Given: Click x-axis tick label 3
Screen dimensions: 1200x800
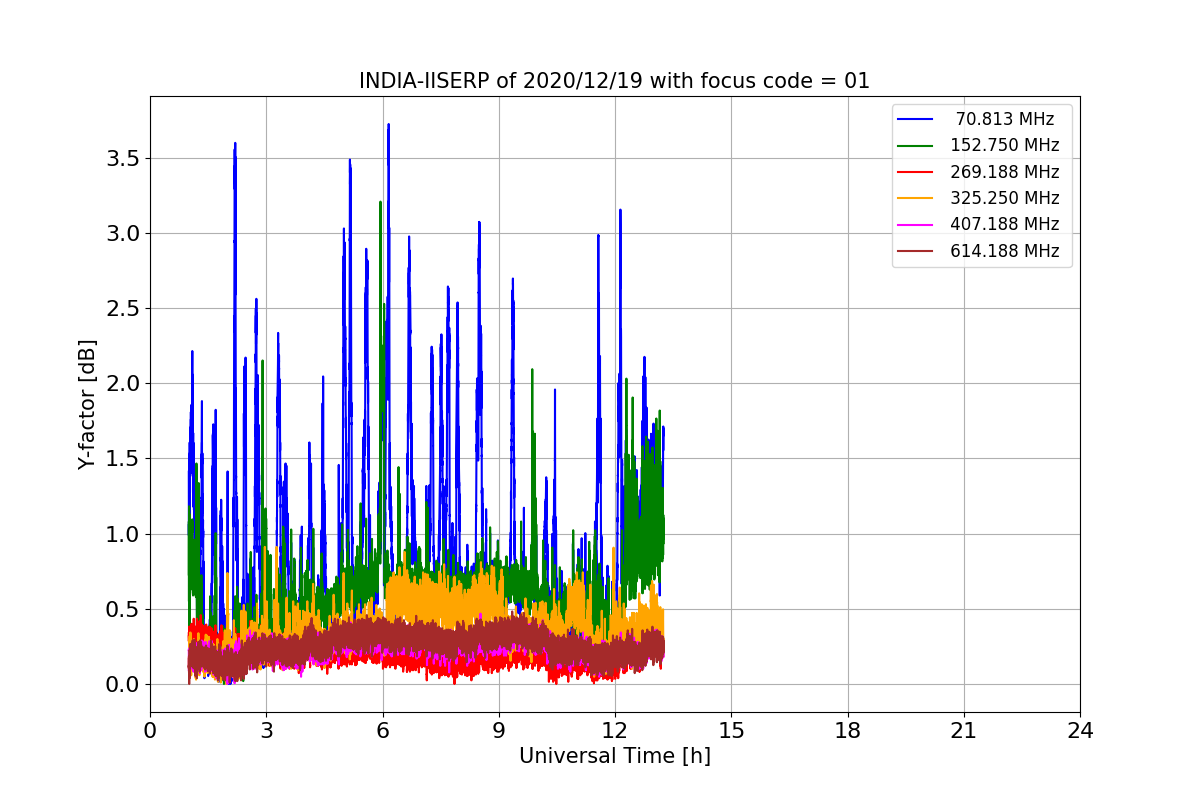Looking at the screenshot, I should tap(266, 731).
